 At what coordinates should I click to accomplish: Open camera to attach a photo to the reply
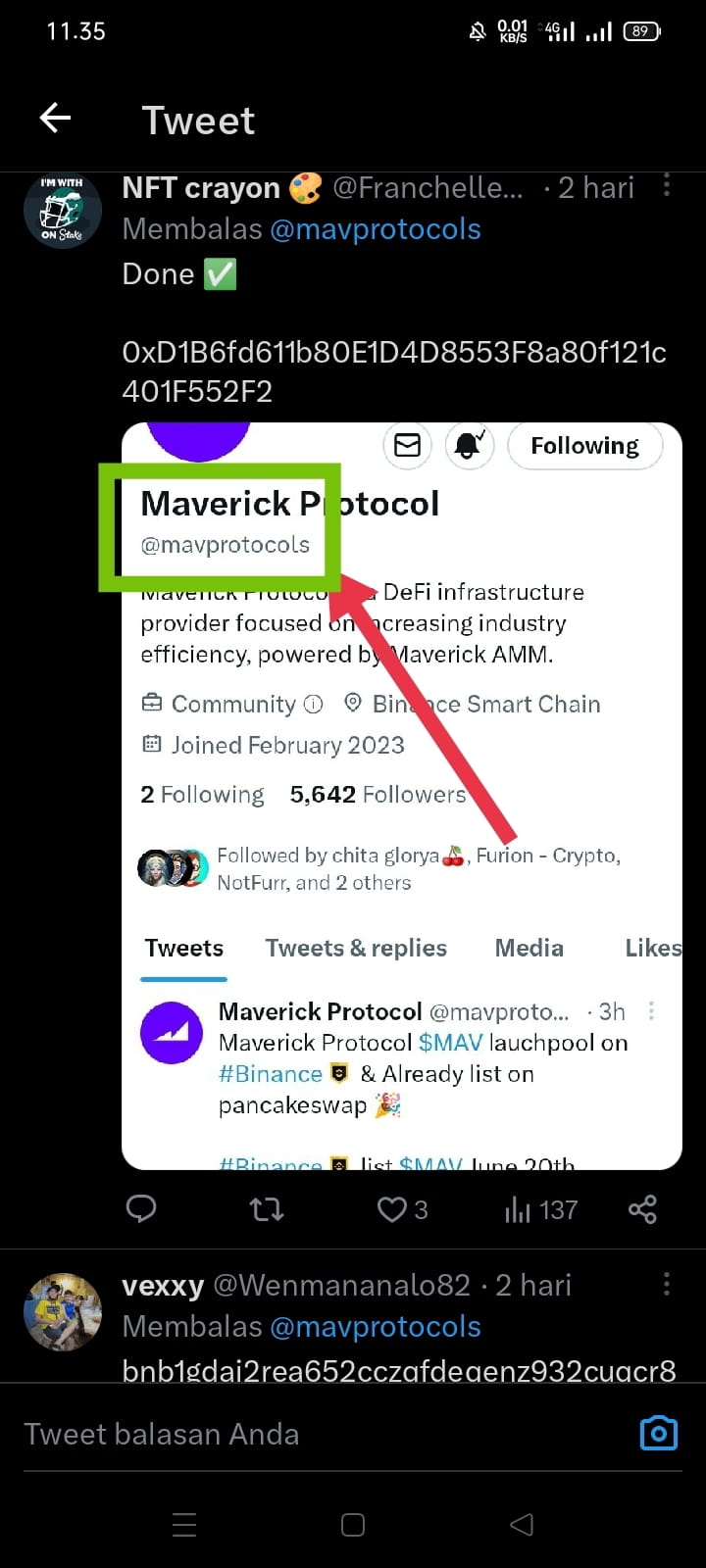pyautogui.click(x=658, y=1434)
